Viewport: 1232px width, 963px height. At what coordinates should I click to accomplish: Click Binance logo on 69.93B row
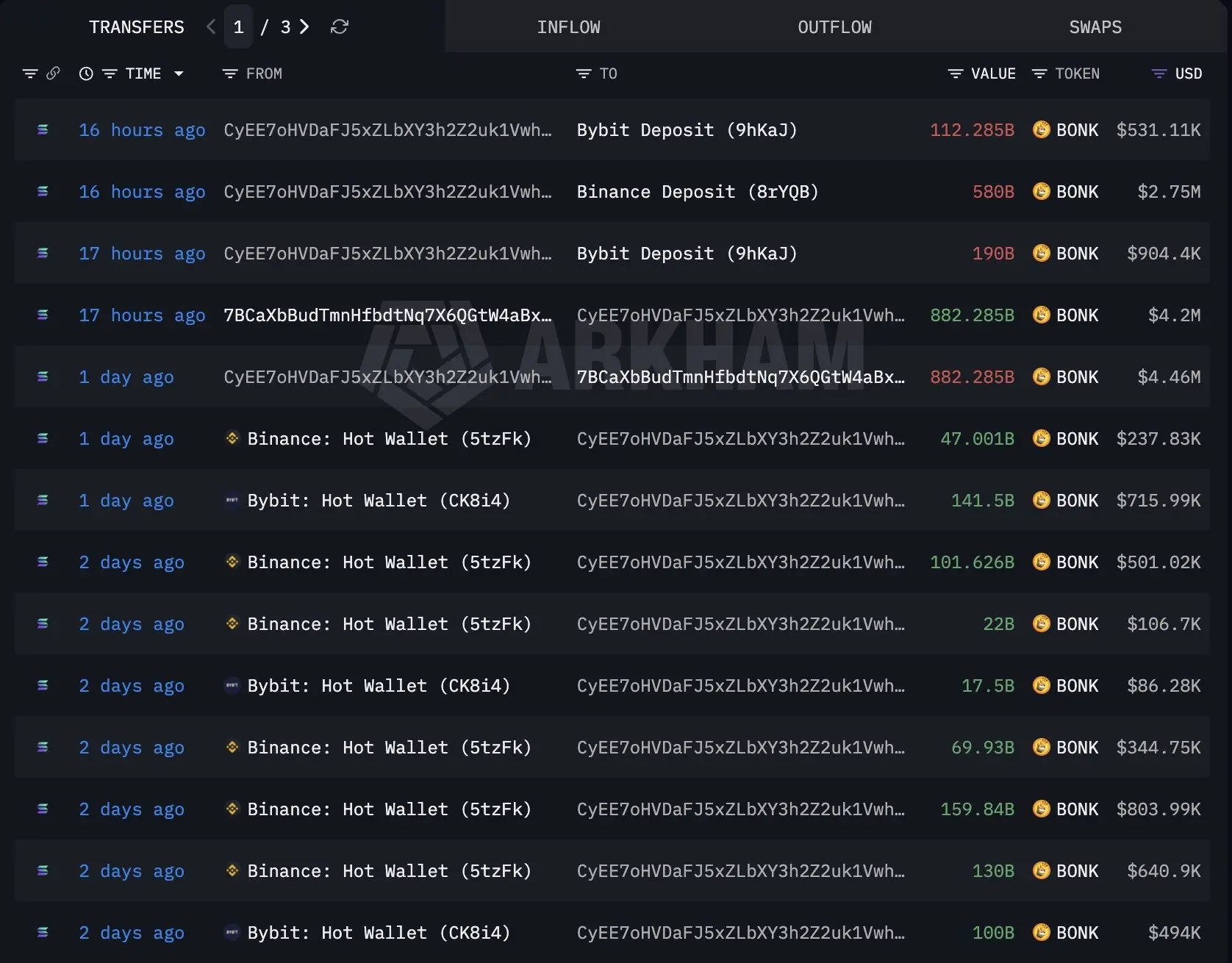[232, 747]
